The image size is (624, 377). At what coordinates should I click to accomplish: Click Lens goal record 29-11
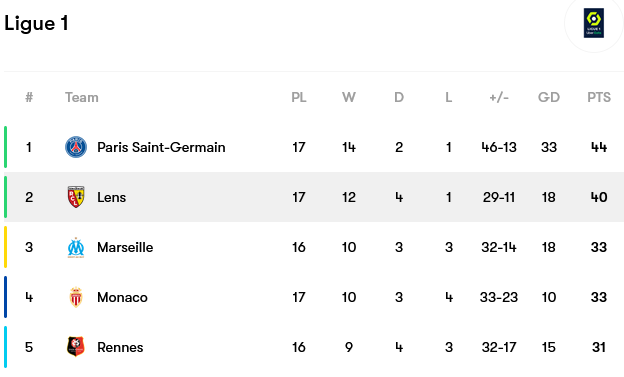(x=499, y=197)
